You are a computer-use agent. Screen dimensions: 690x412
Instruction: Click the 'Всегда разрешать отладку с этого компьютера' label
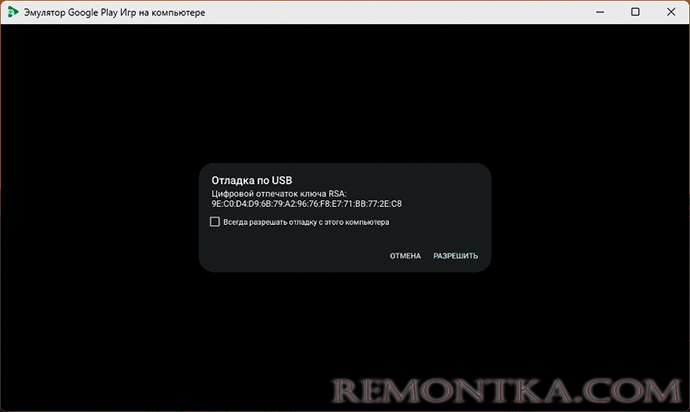pos(306,222)
